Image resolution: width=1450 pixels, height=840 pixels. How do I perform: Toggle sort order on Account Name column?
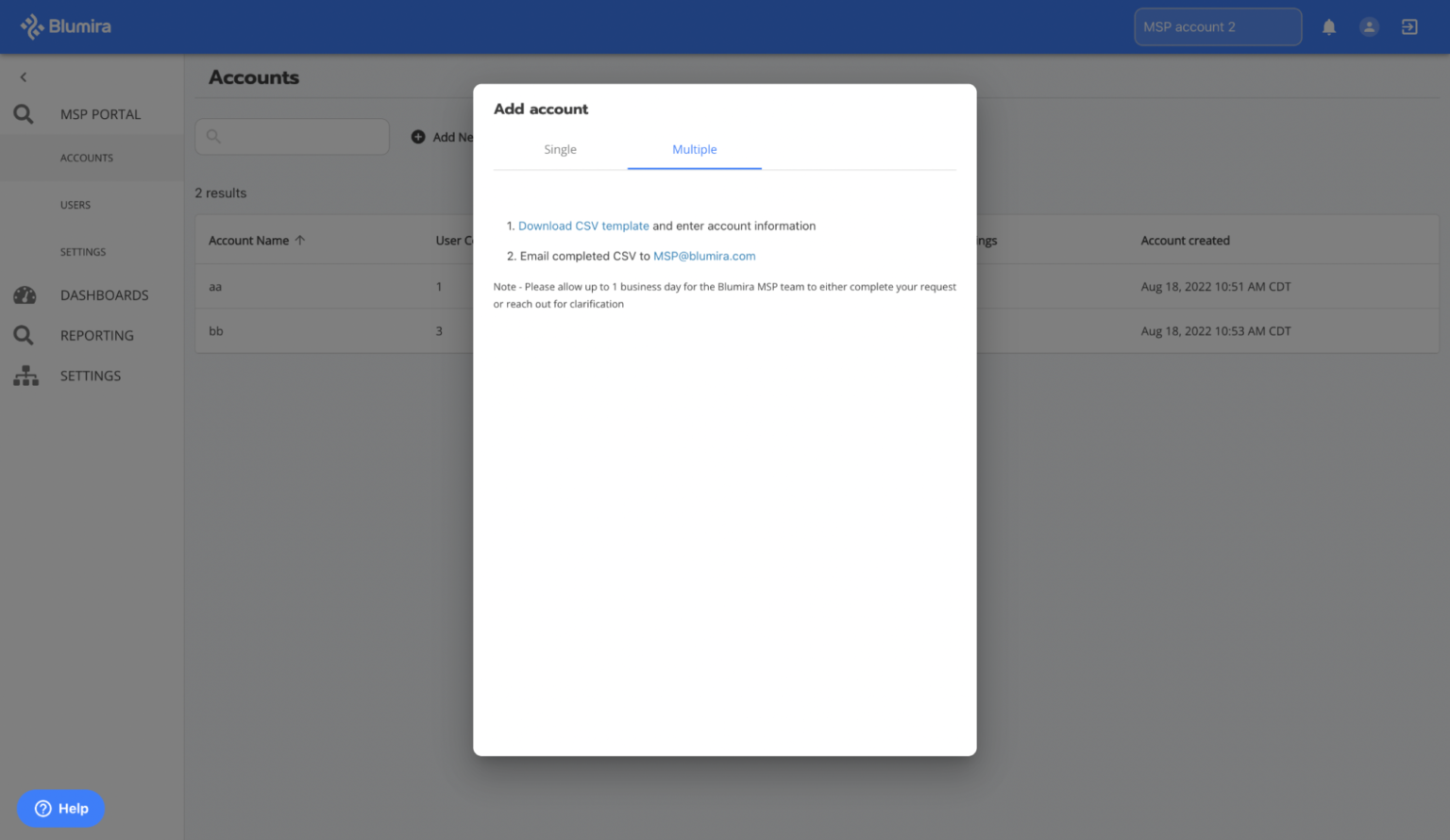click(299, 240)
